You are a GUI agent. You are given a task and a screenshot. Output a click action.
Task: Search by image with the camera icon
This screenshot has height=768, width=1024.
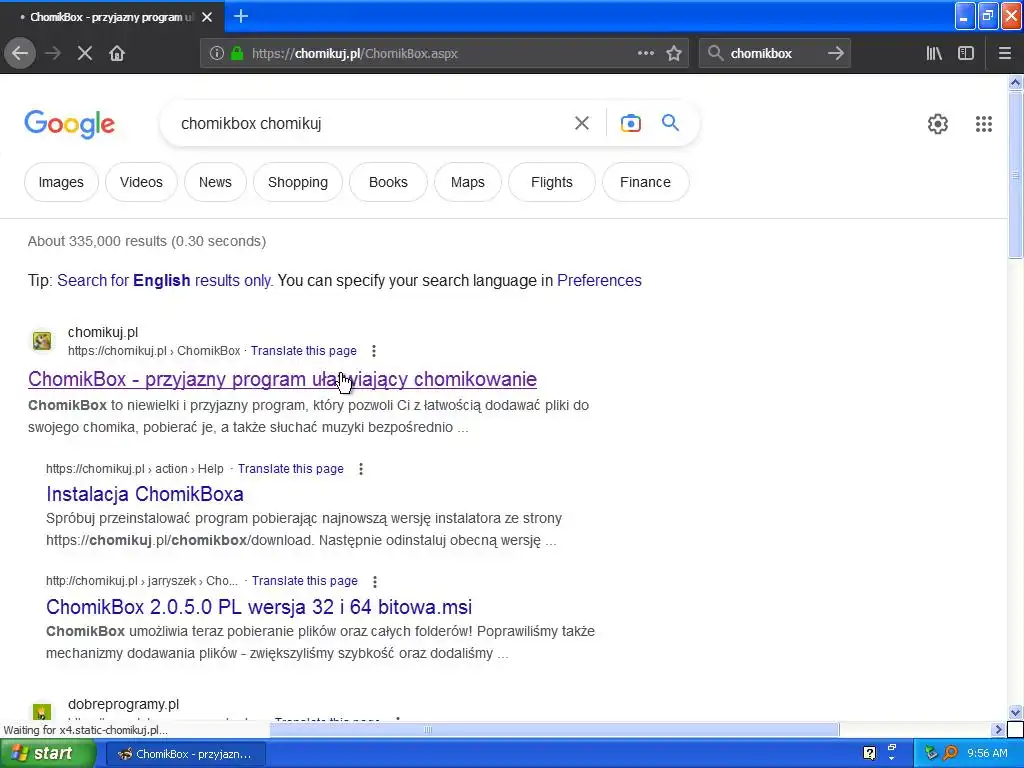click(631, 123)
